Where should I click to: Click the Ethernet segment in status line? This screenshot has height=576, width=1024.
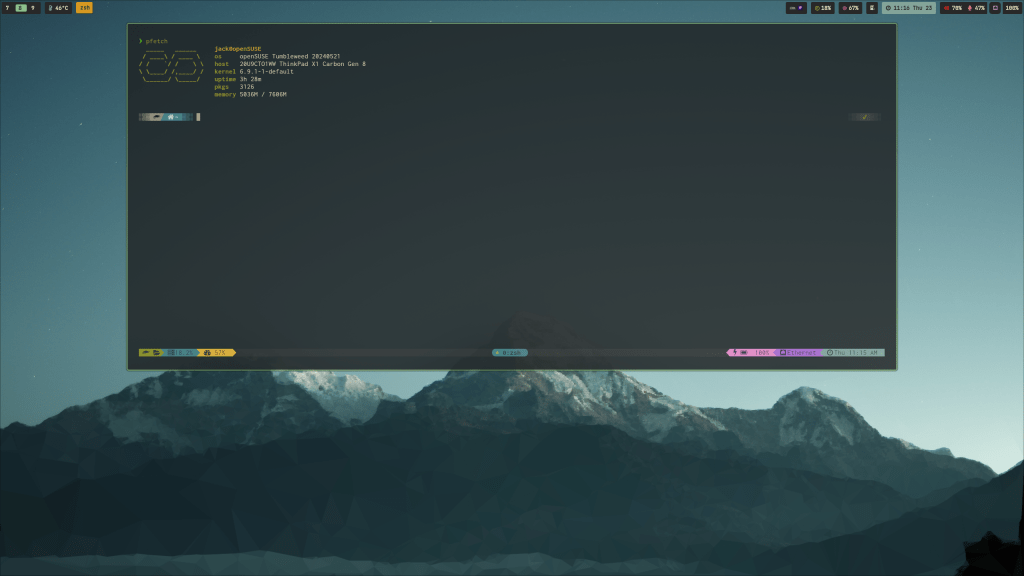pos(800,353)
